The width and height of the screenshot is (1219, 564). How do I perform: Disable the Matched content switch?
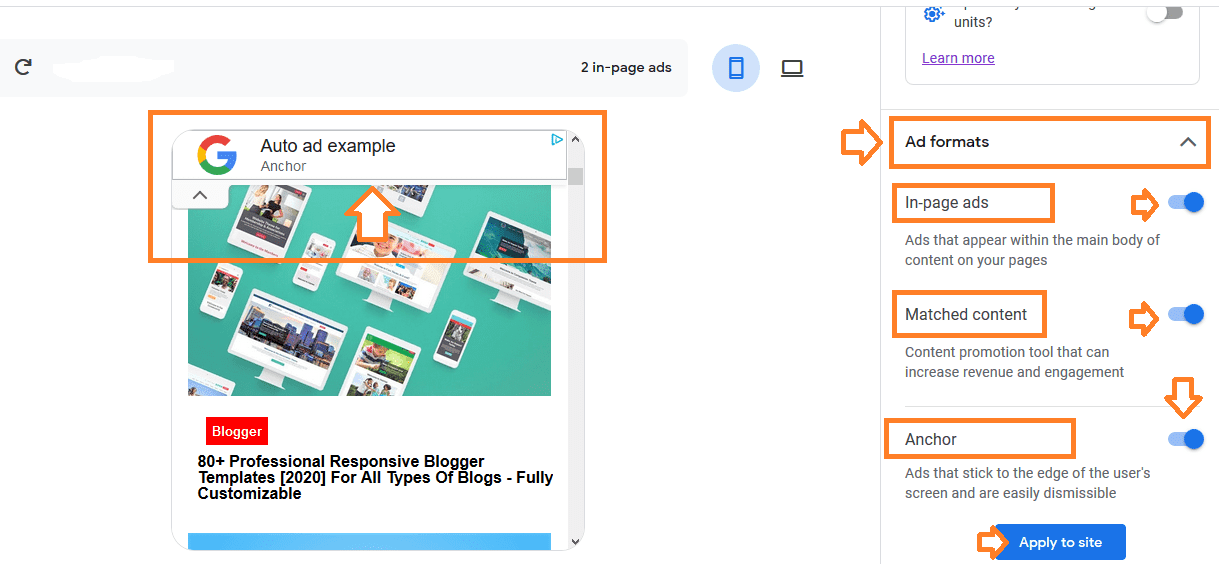pyautogui.click(x=1186, y=314)
